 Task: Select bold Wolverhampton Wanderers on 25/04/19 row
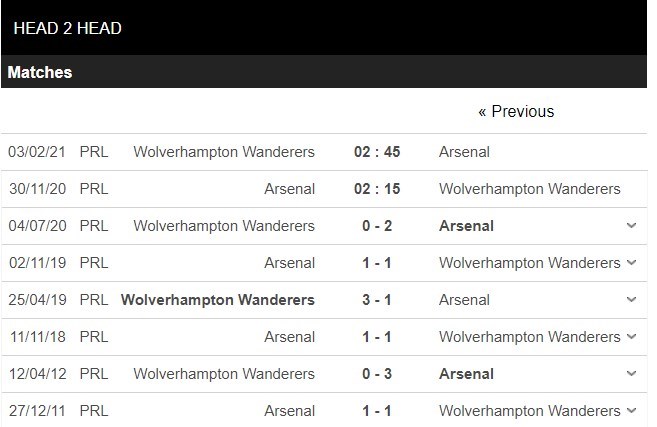point(218,300)
